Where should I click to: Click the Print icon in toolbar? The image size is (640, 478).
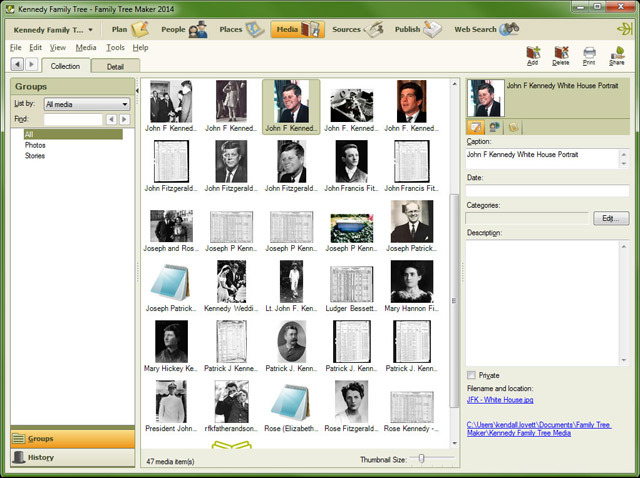pos(589,56)
